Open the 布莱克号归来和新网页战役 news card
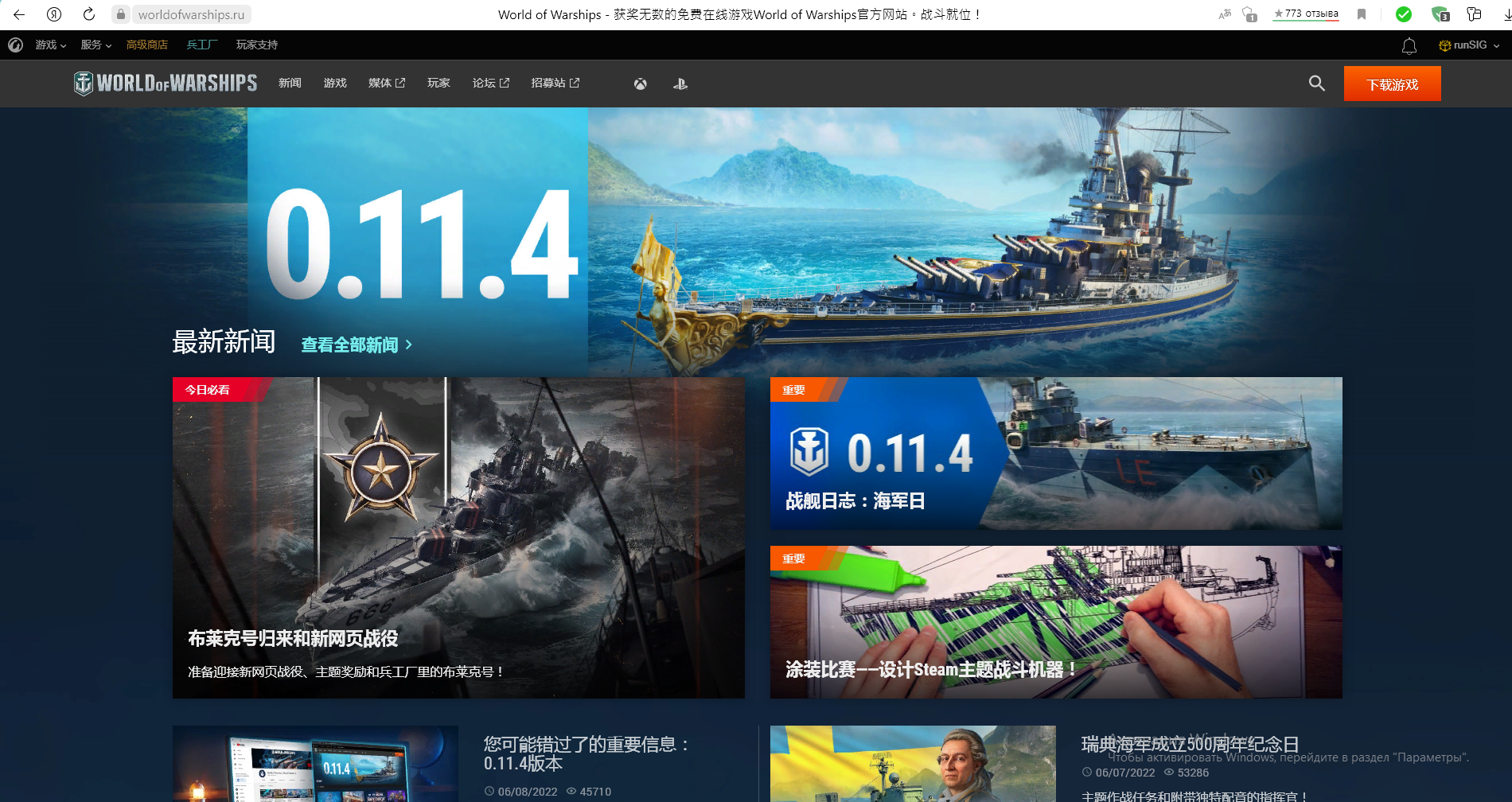The image size is (1512, 802). pos(458,538)
